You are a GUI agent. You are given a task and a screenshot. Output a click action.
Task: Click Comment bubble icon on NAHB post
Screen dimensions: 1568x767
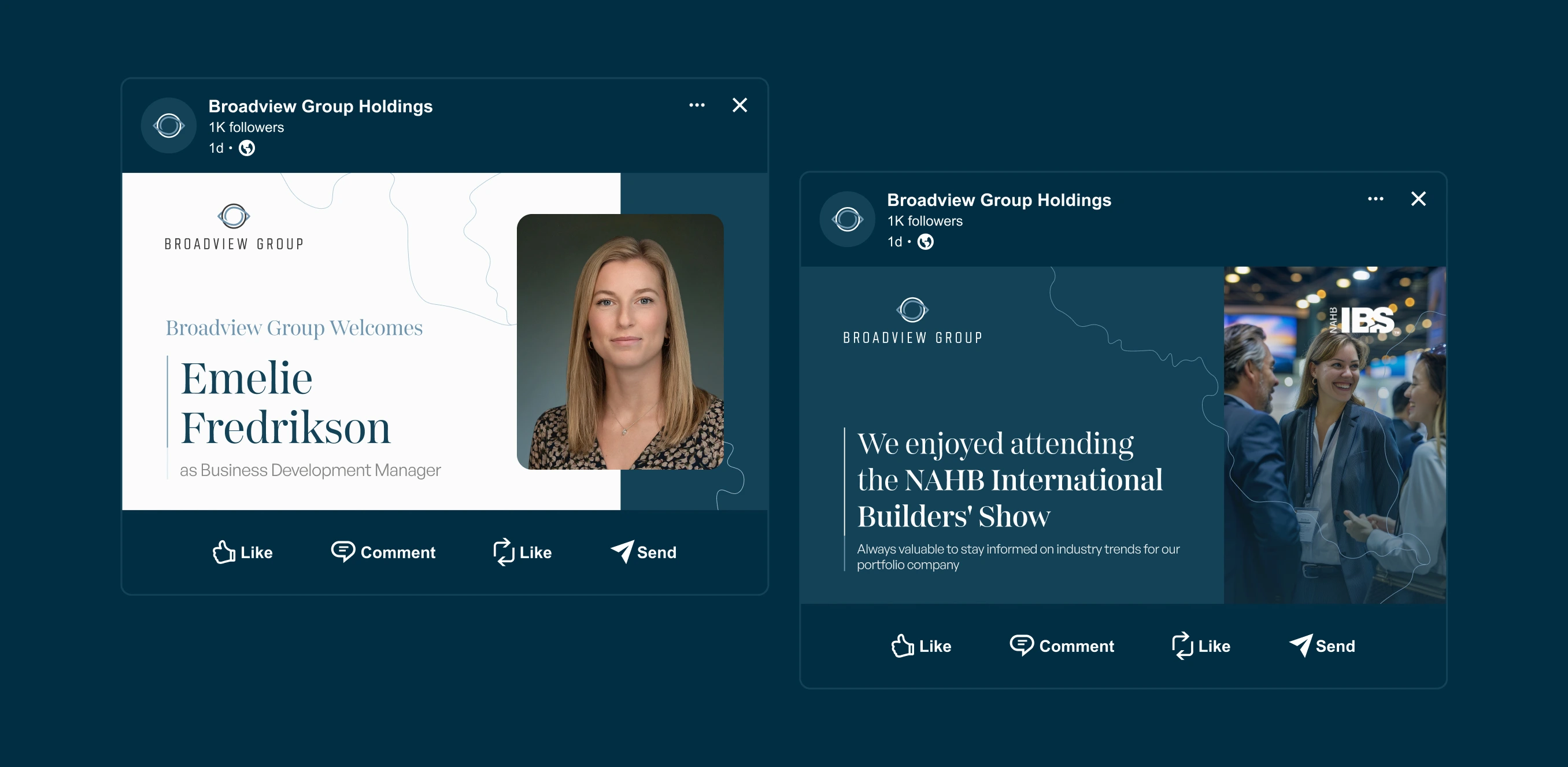tap(1022, 646)
